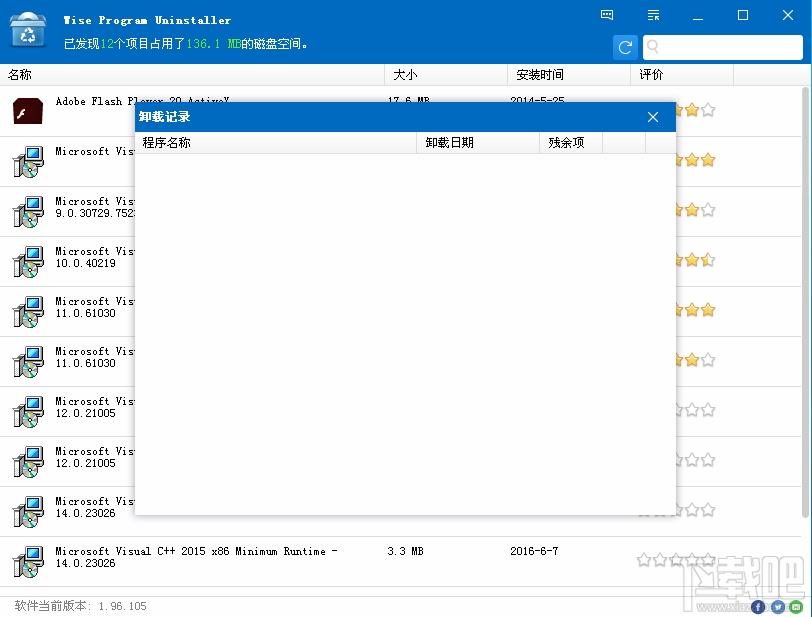
Task: Click the search magnifier icon
Action: [652, 47]
